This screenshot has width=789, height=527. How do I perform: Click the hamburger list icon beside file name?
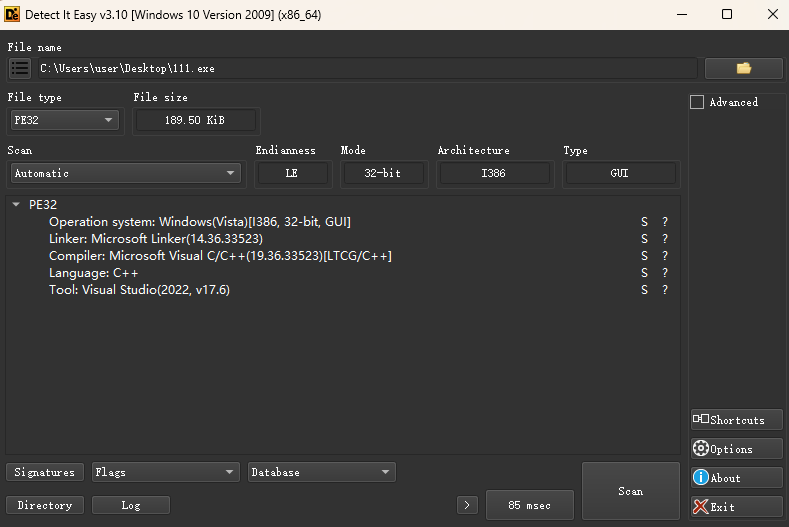[20, 68]
